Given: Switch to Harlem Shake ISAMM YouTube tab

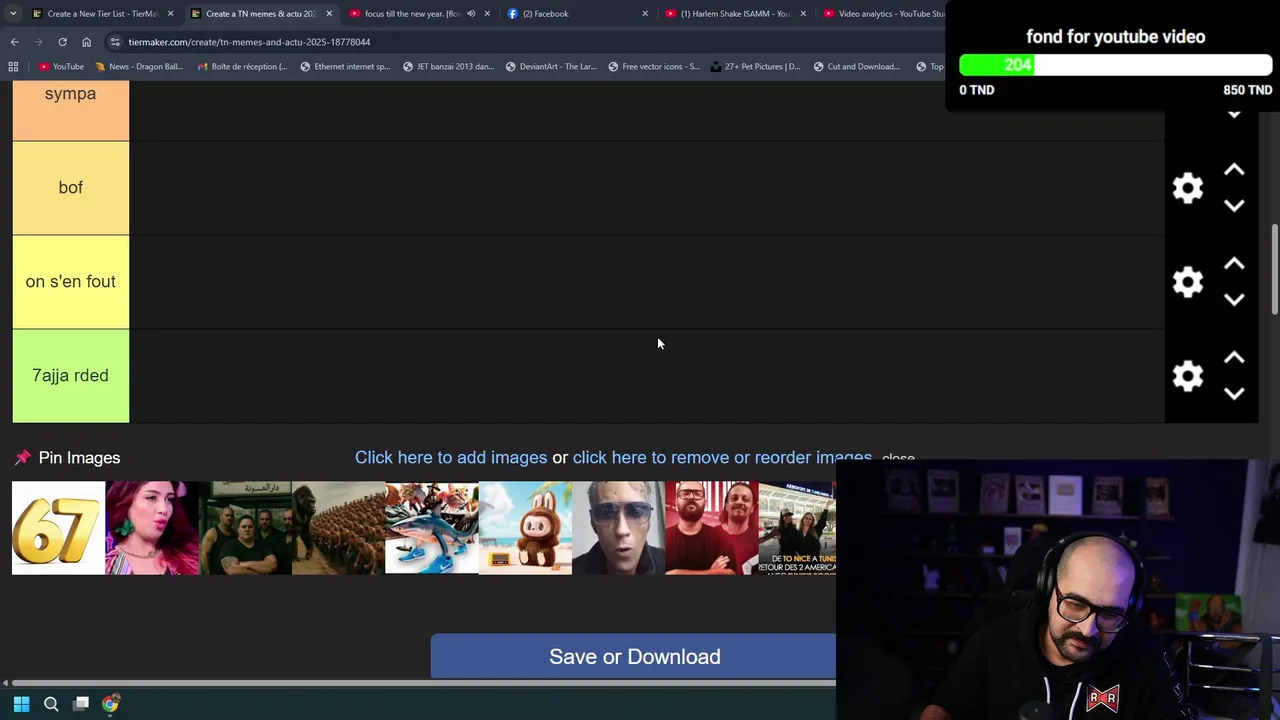Looking at the screenshot, I should click(x=735, y=14).
